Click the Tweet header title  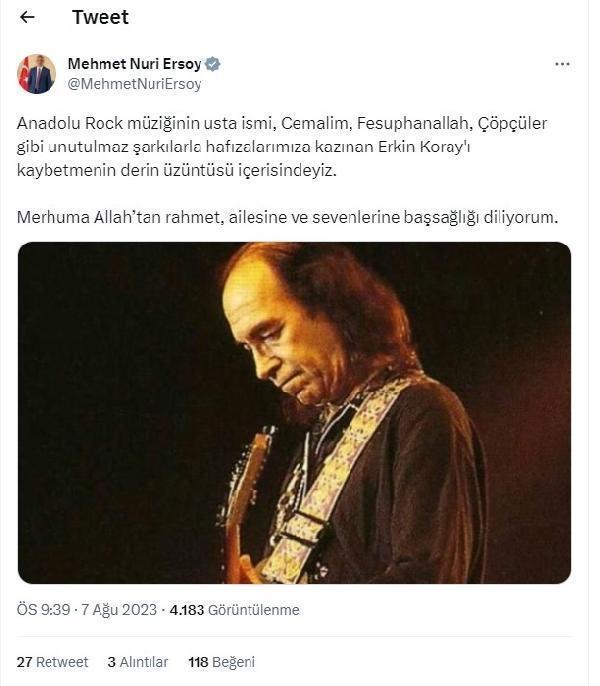[x=100, y=18]
